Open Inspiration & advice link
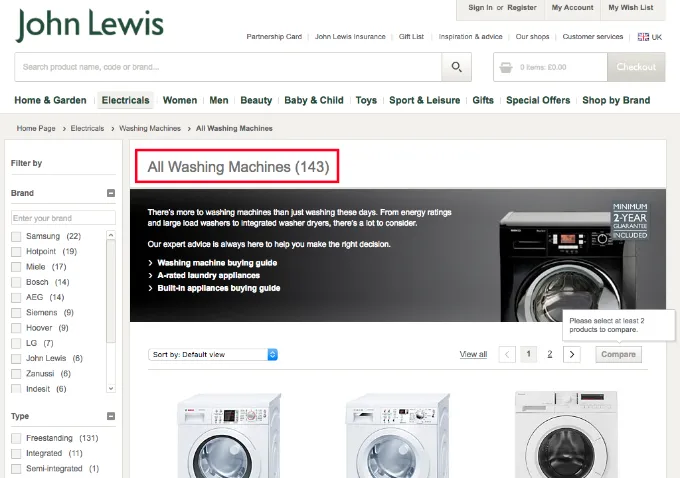Image resolution: width=680 pixels, height=478 pixels. (470, 37)
